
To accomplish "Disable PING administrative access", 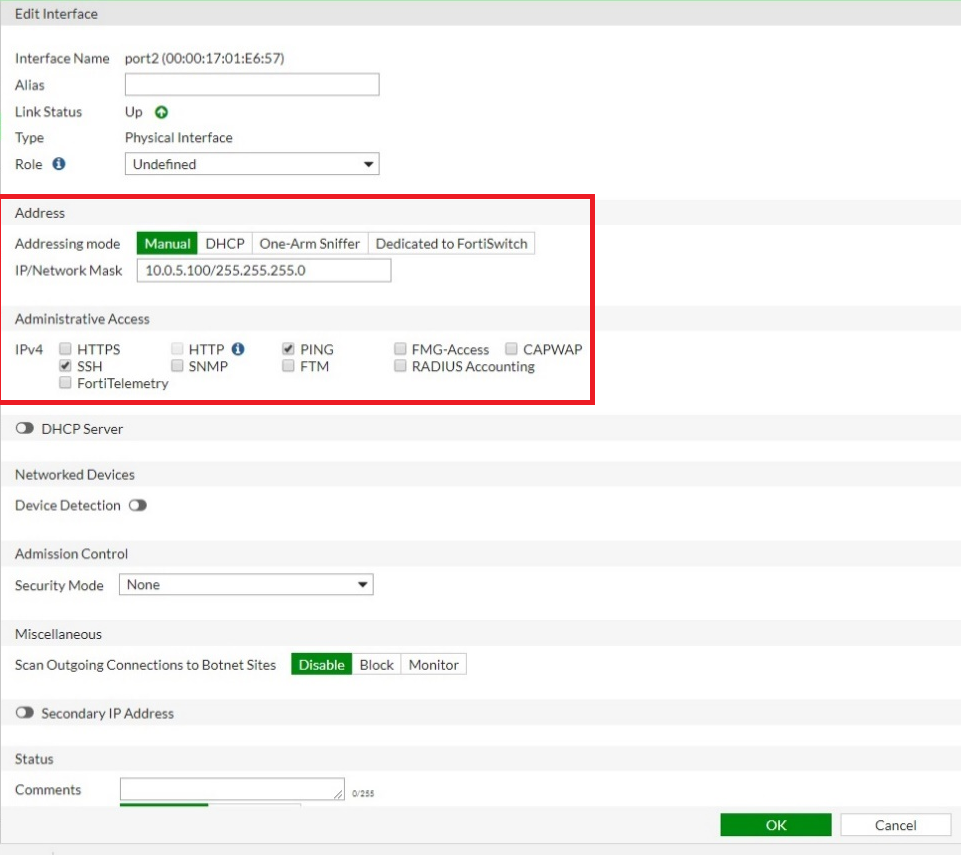I will point(287,348).
